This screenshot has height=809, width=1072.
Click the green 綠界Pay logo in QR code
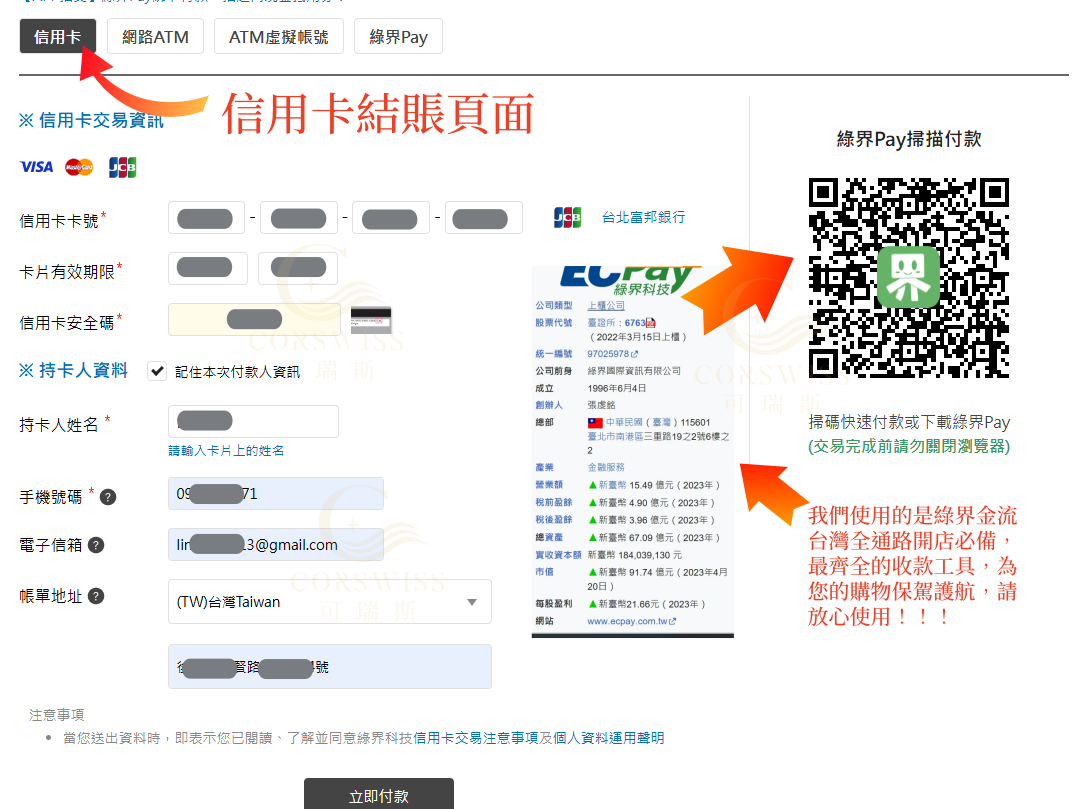pos(909,278)
